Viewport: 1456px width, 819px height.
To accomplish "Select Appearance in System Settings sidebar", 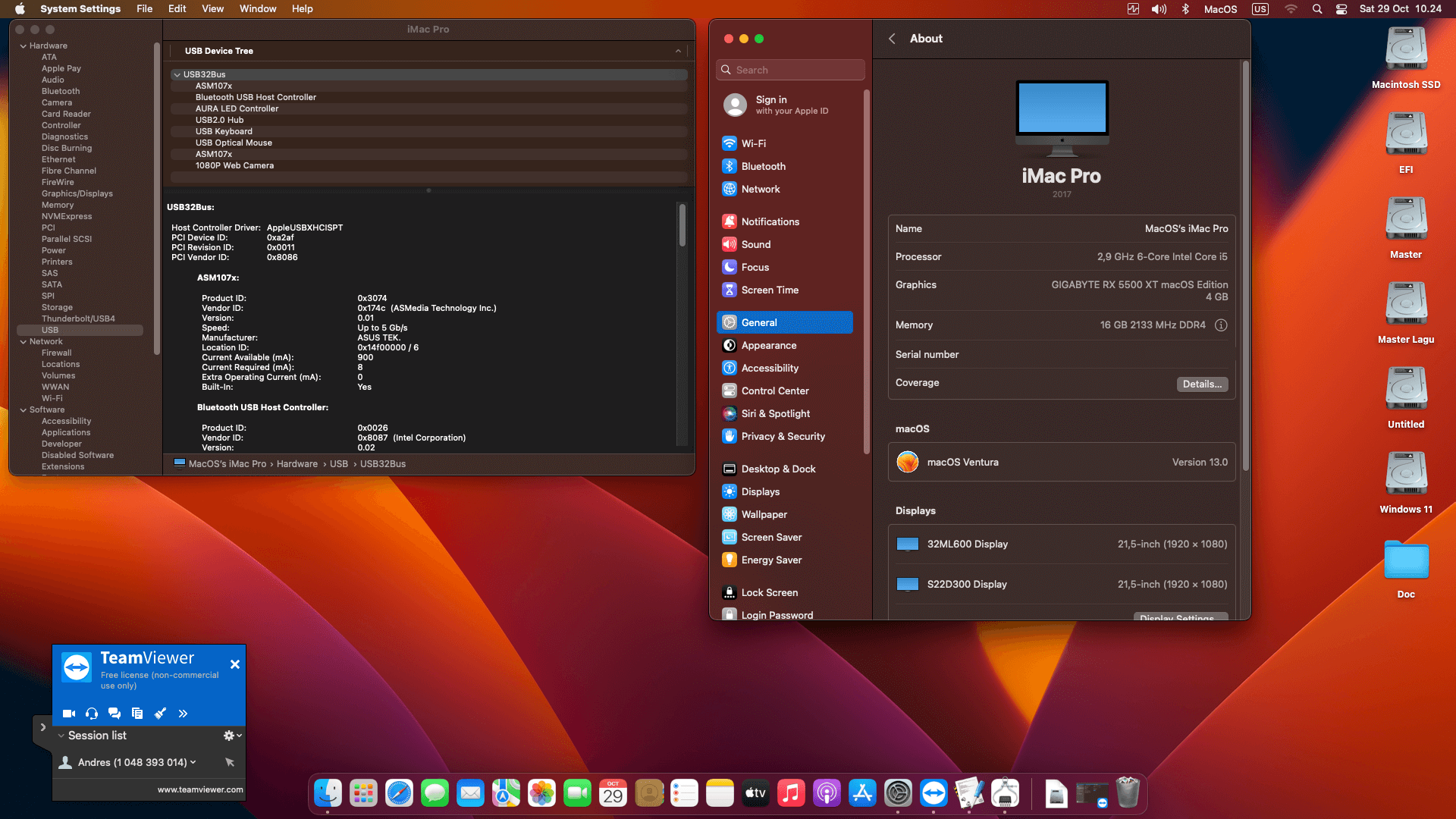I will 768,345.
